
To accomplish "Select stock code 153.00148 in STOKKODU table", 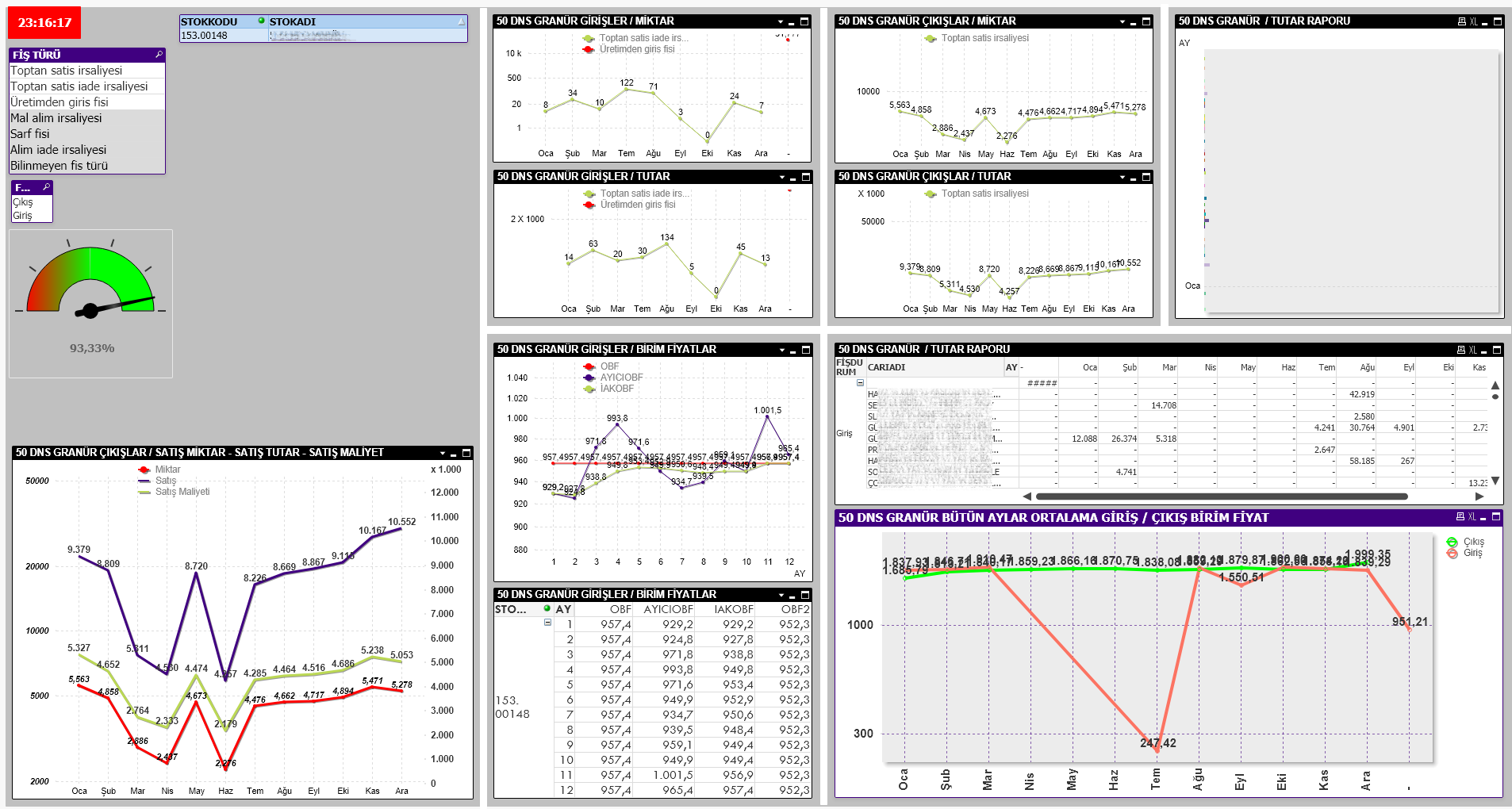I will coord(204,36).
